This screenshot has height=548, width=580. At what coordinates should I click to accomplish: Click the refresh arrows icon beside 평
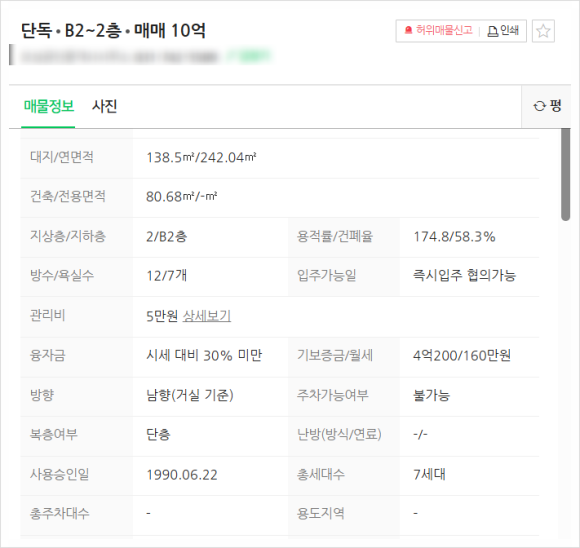click(x=539, y=106)
